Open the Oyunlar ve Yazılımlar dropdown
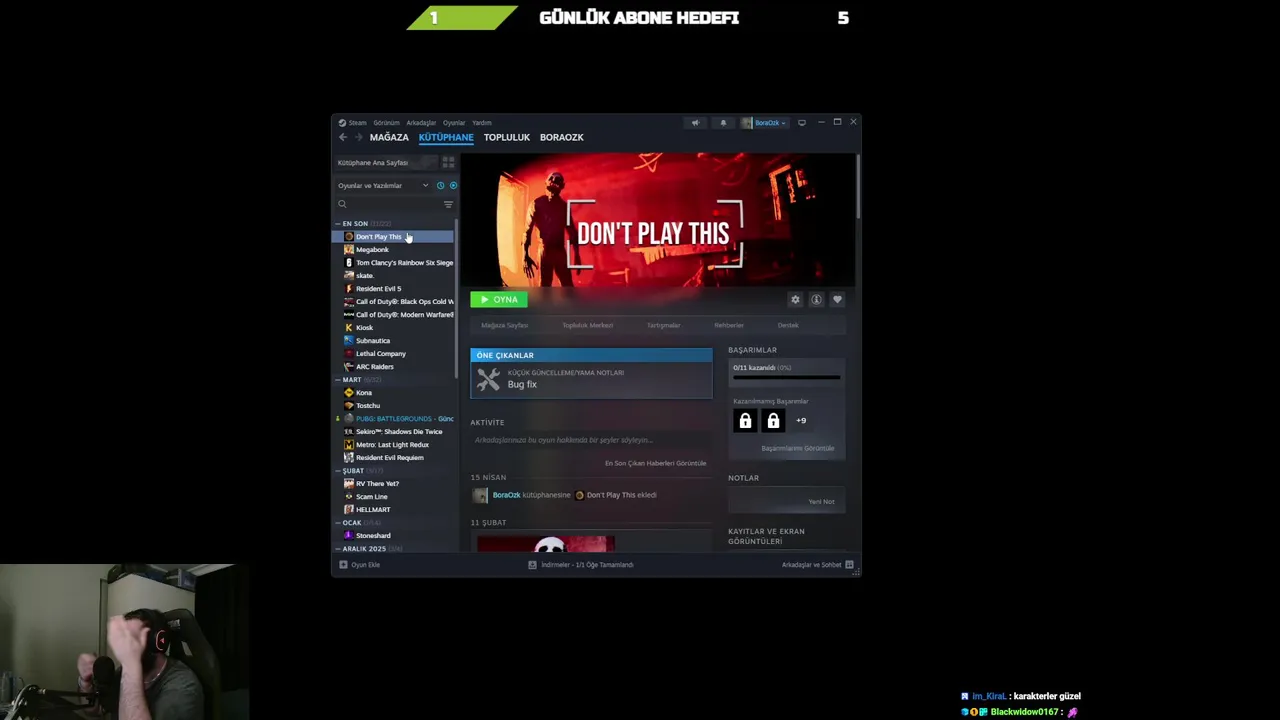The height and width of the screenshot is (720, 1280). (383, 186)
